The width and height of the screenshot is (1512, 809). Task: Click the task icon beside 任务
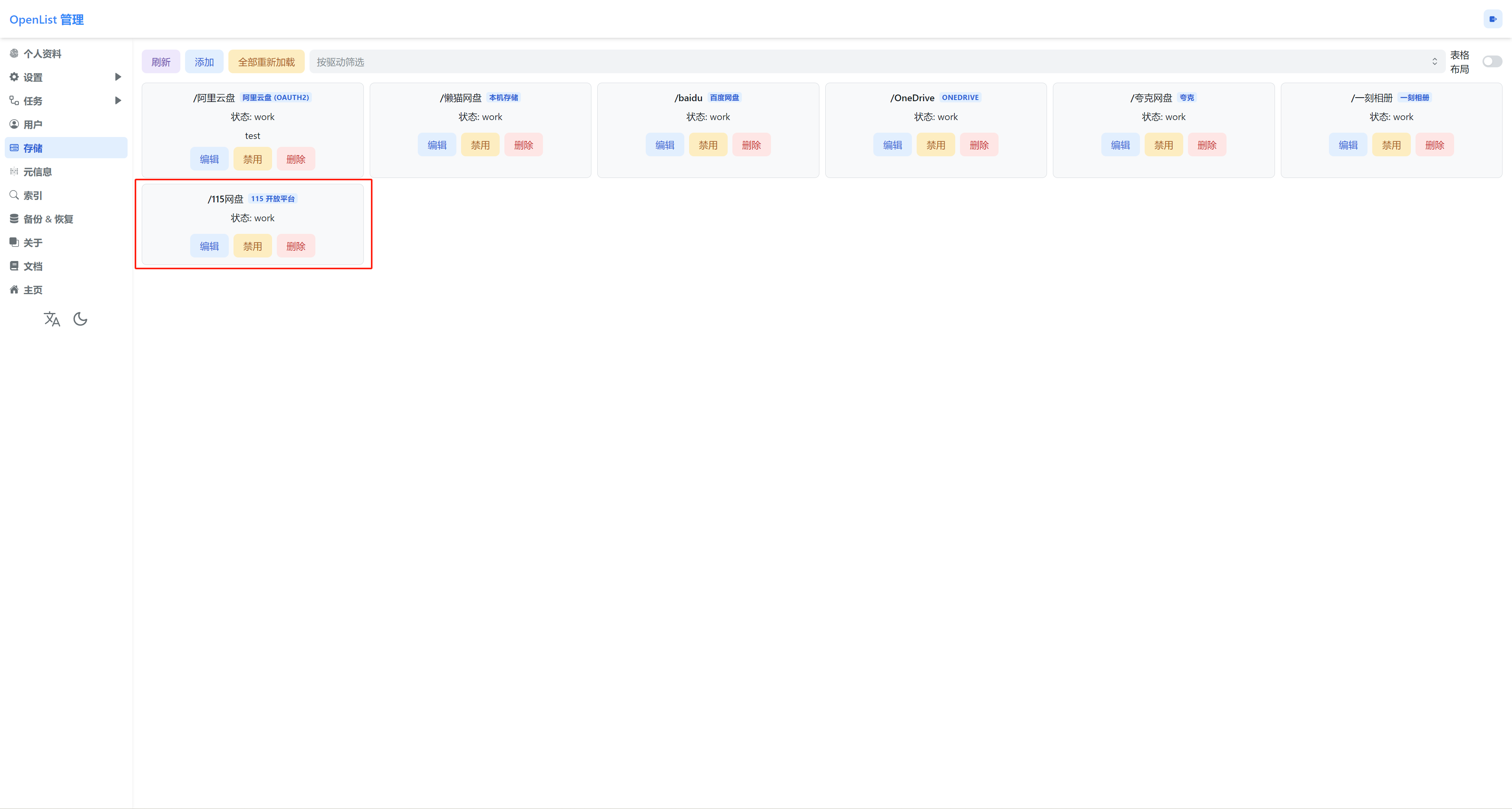pyautogui.click(x=14, y=100)
